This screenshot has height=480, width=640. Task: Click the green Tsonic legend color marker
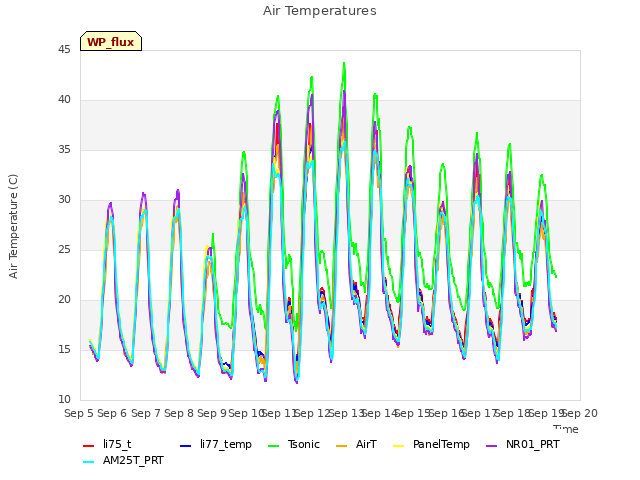[x=273, y=446]
